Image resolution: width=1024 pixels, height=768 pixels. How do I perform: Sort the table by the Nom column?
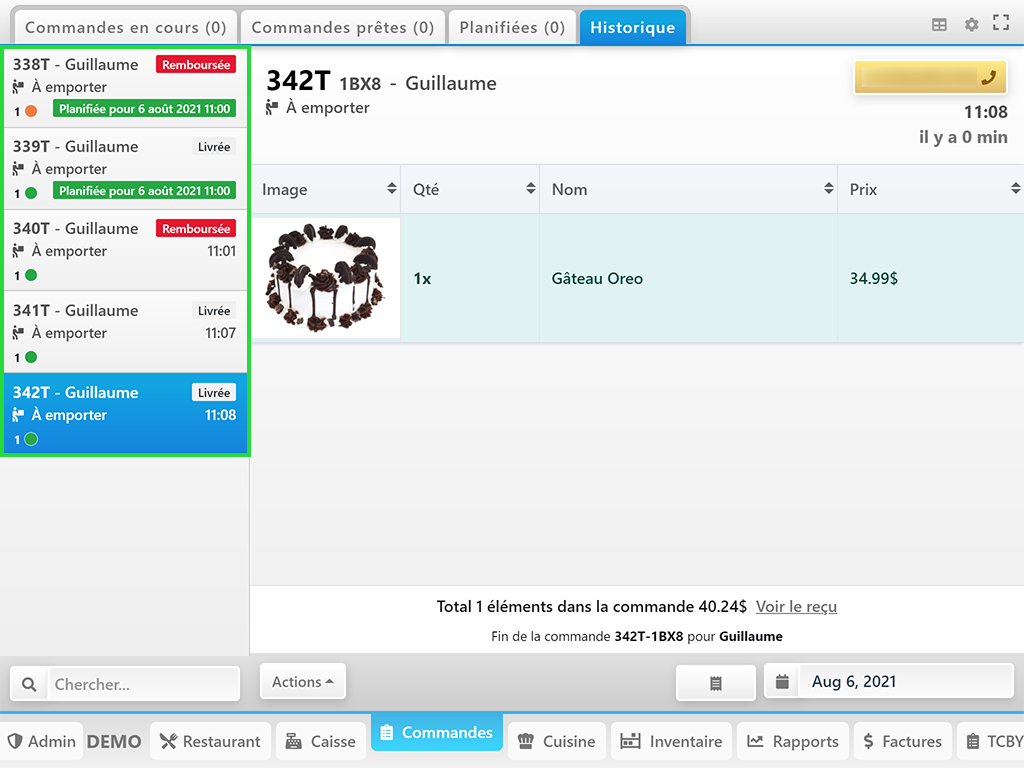[827, 188]
